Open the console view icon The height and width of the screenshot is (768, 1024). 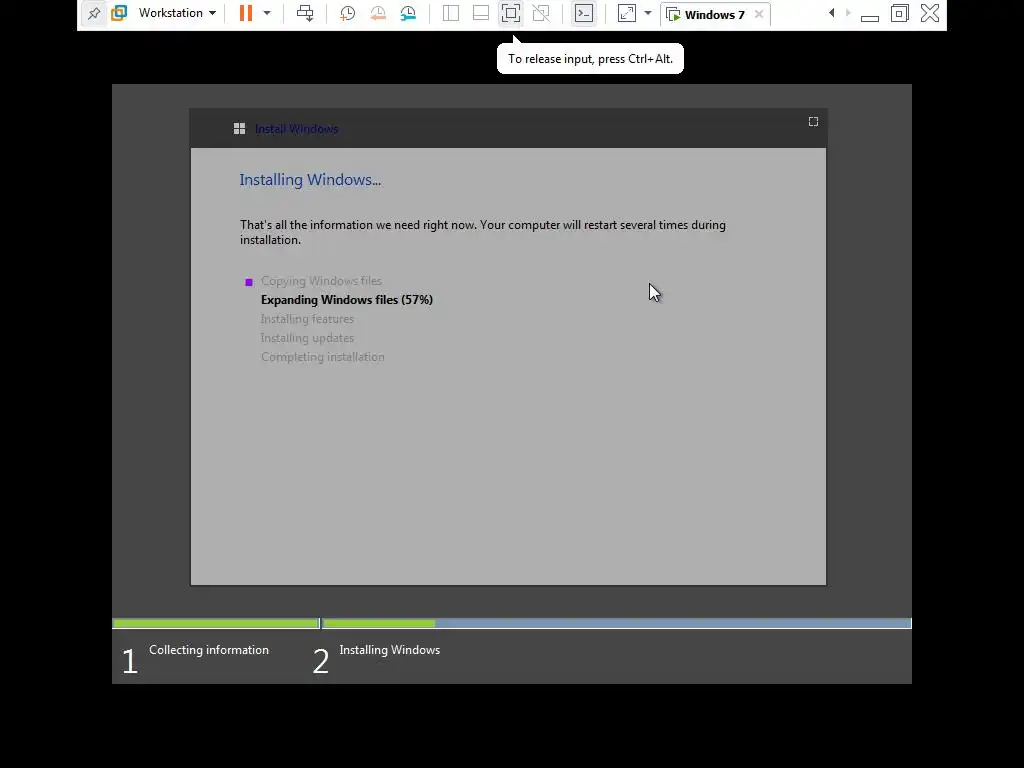click(x=584, y=13)
